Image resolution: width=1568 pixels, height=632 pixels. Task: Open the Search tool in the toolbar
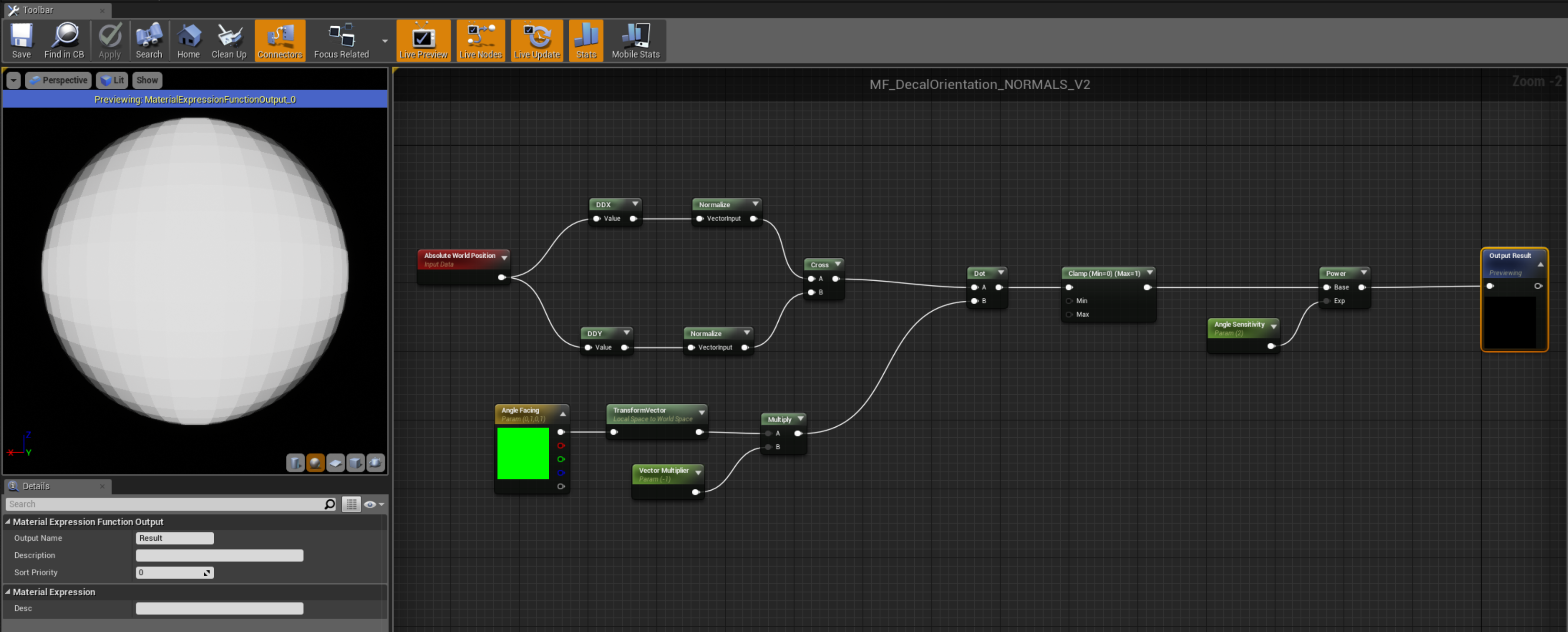(x=148, y=40)
